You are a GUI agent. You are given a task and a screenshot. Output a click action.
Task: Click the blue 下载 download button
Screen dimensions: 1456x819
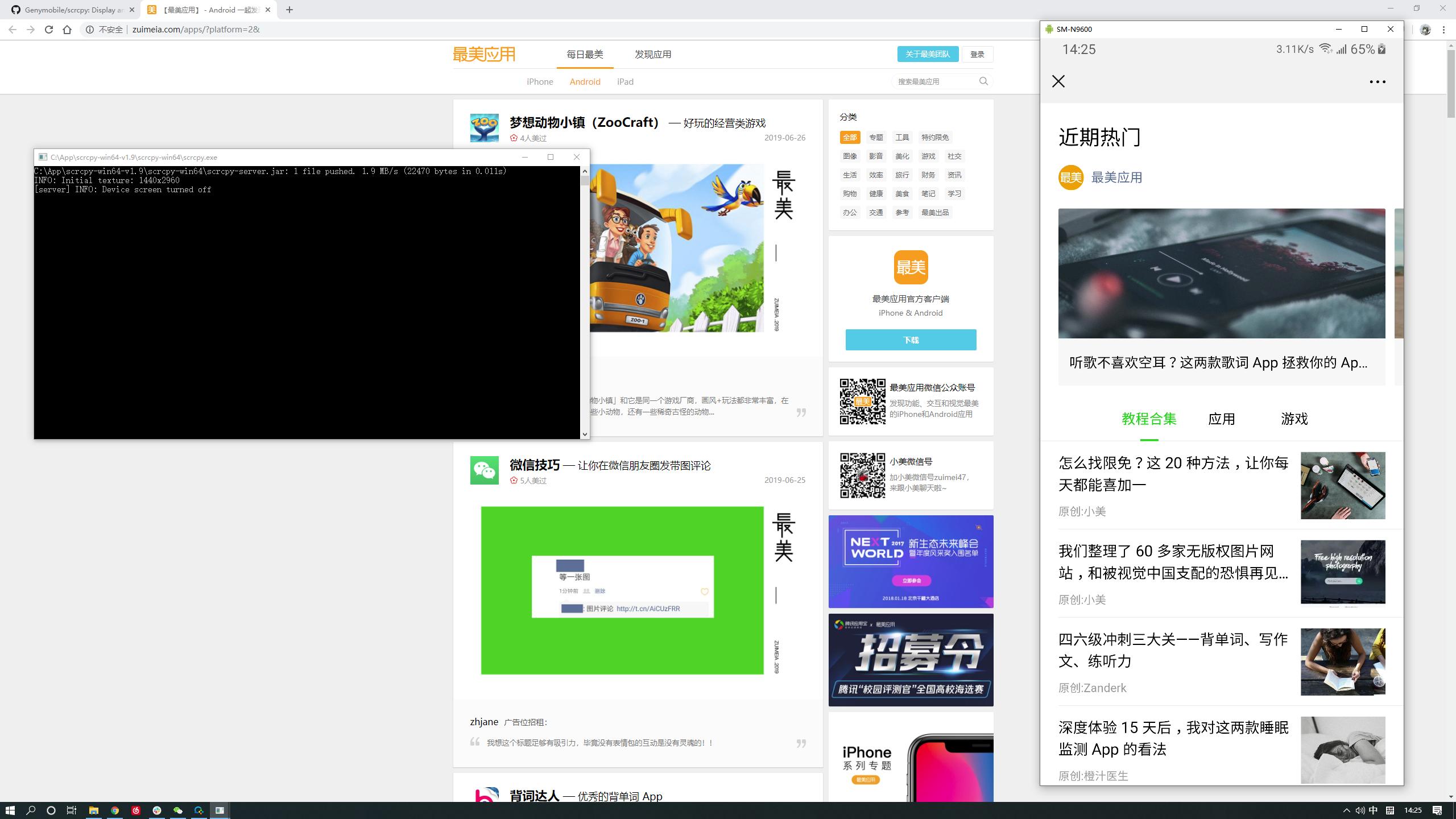pos(911,340)
